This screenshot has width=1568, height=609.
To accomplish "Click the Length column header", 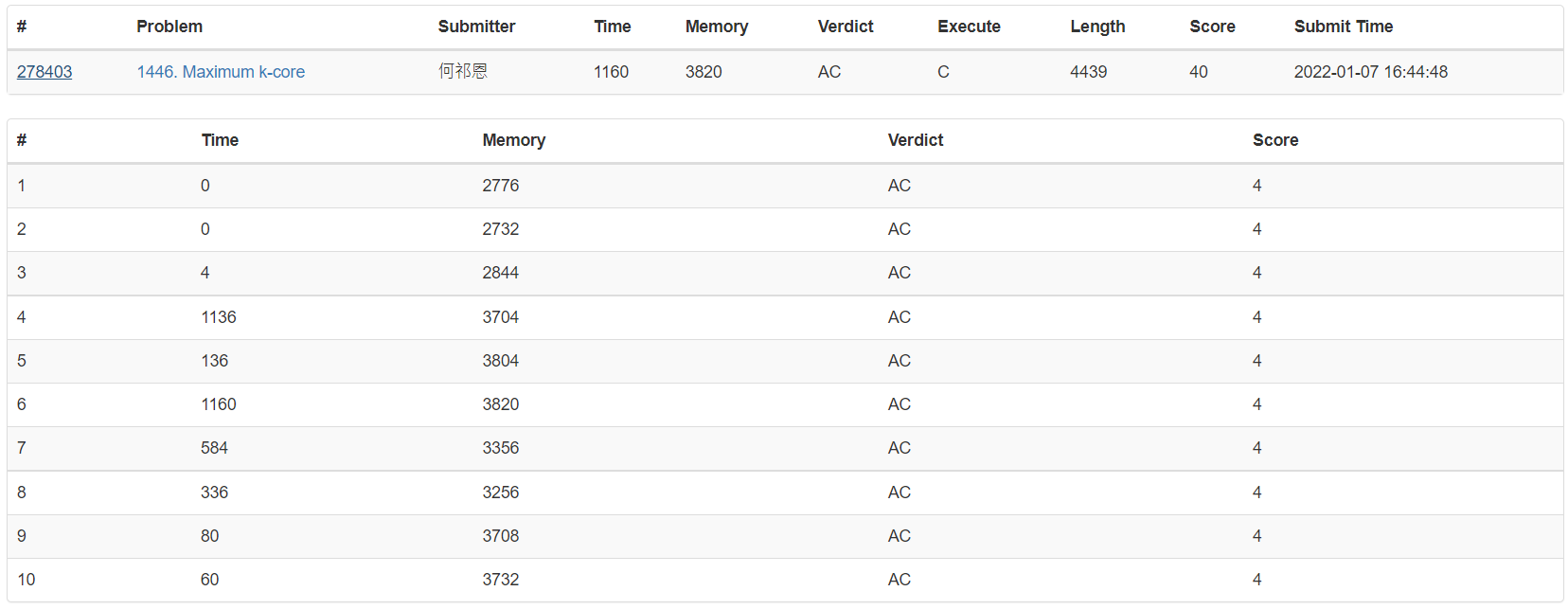I will [x=1097, y=27].
